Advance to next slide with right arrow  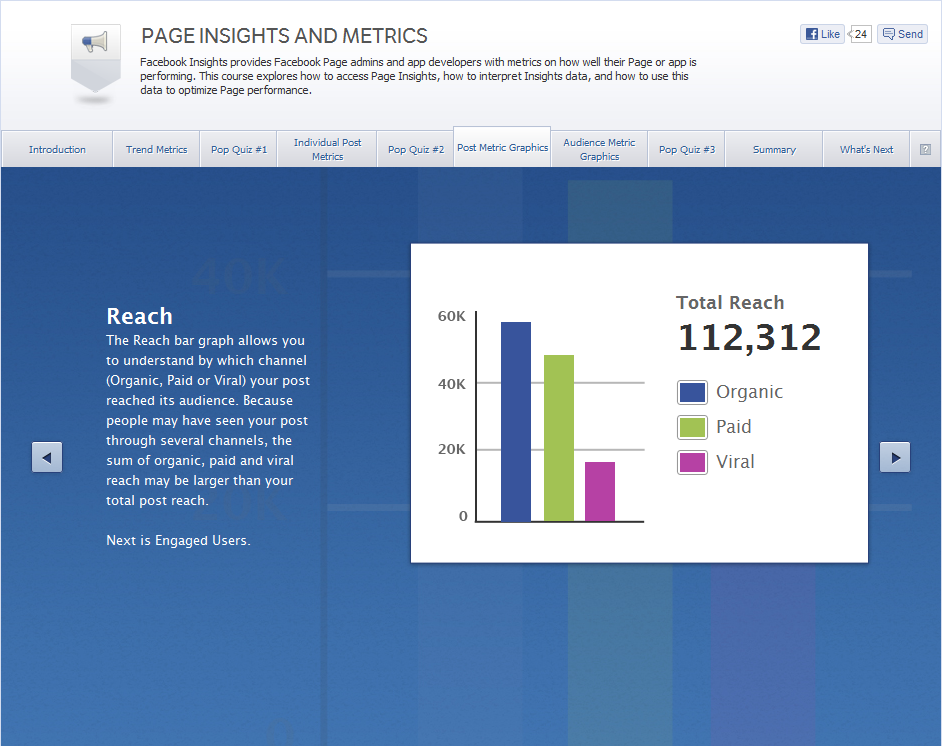click(x=895, y=457)
